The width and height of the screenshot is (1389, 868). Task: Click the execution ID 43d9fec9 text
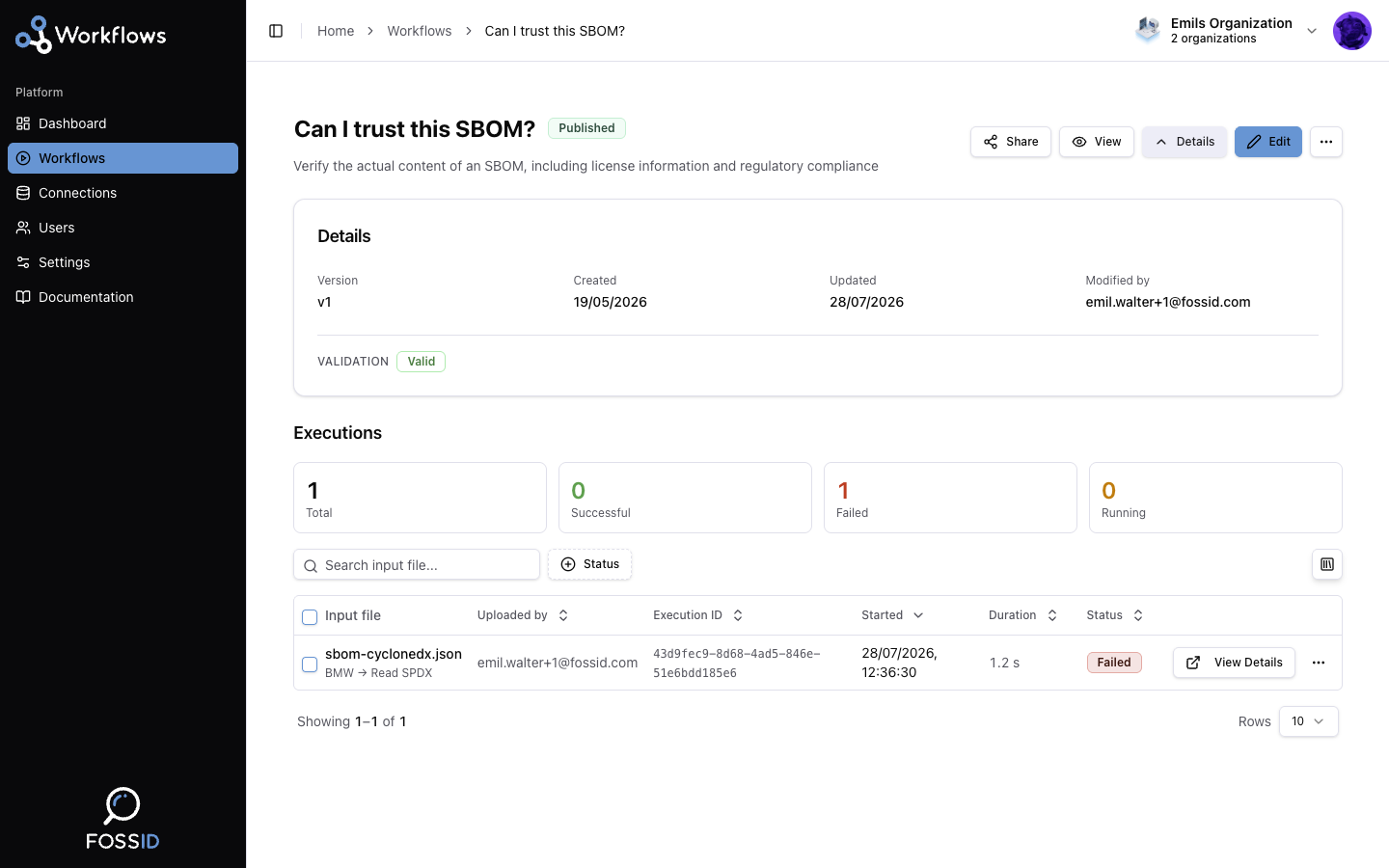pyautogui.click(x=737, y=664)
